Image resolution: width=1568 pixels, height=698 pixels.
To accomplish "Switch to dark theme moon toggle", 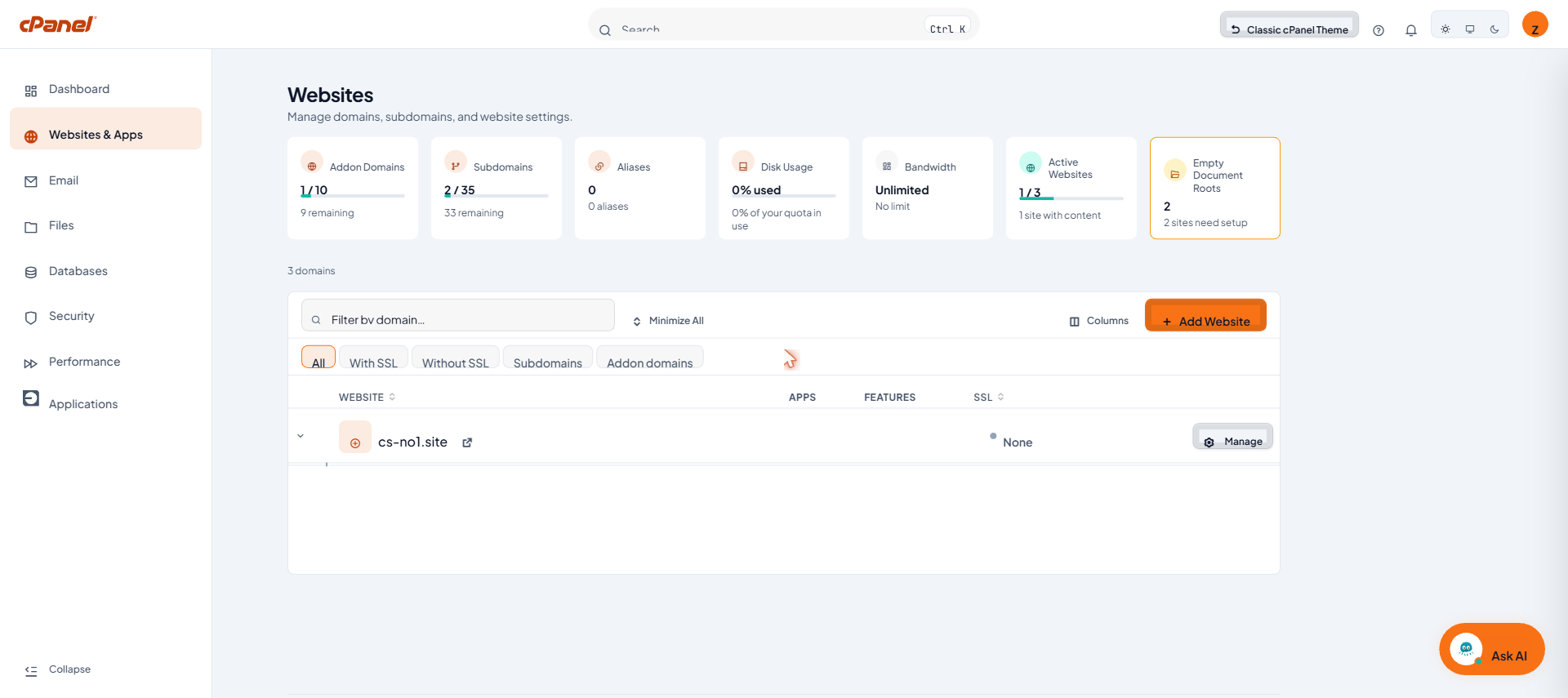I will point(1494,29).
